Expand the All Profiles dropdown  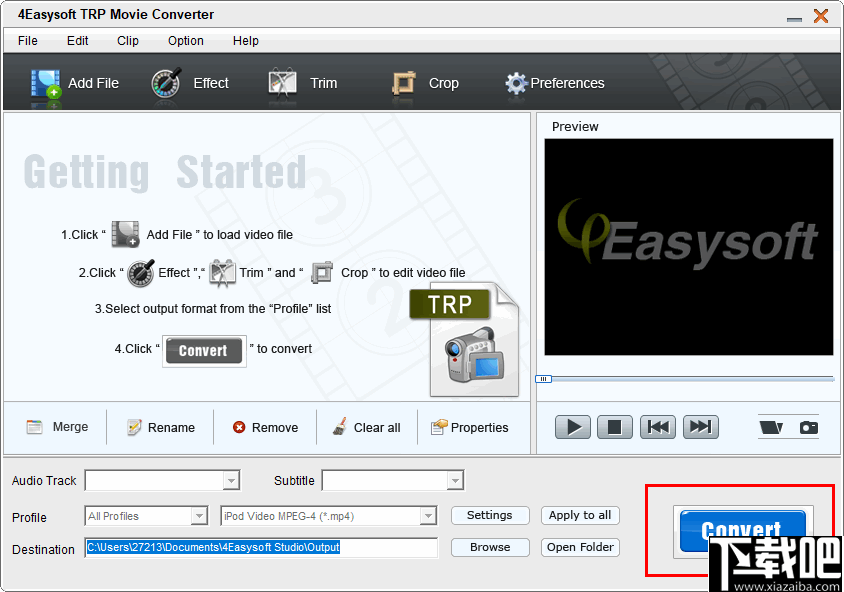click(x=198, y=515)
